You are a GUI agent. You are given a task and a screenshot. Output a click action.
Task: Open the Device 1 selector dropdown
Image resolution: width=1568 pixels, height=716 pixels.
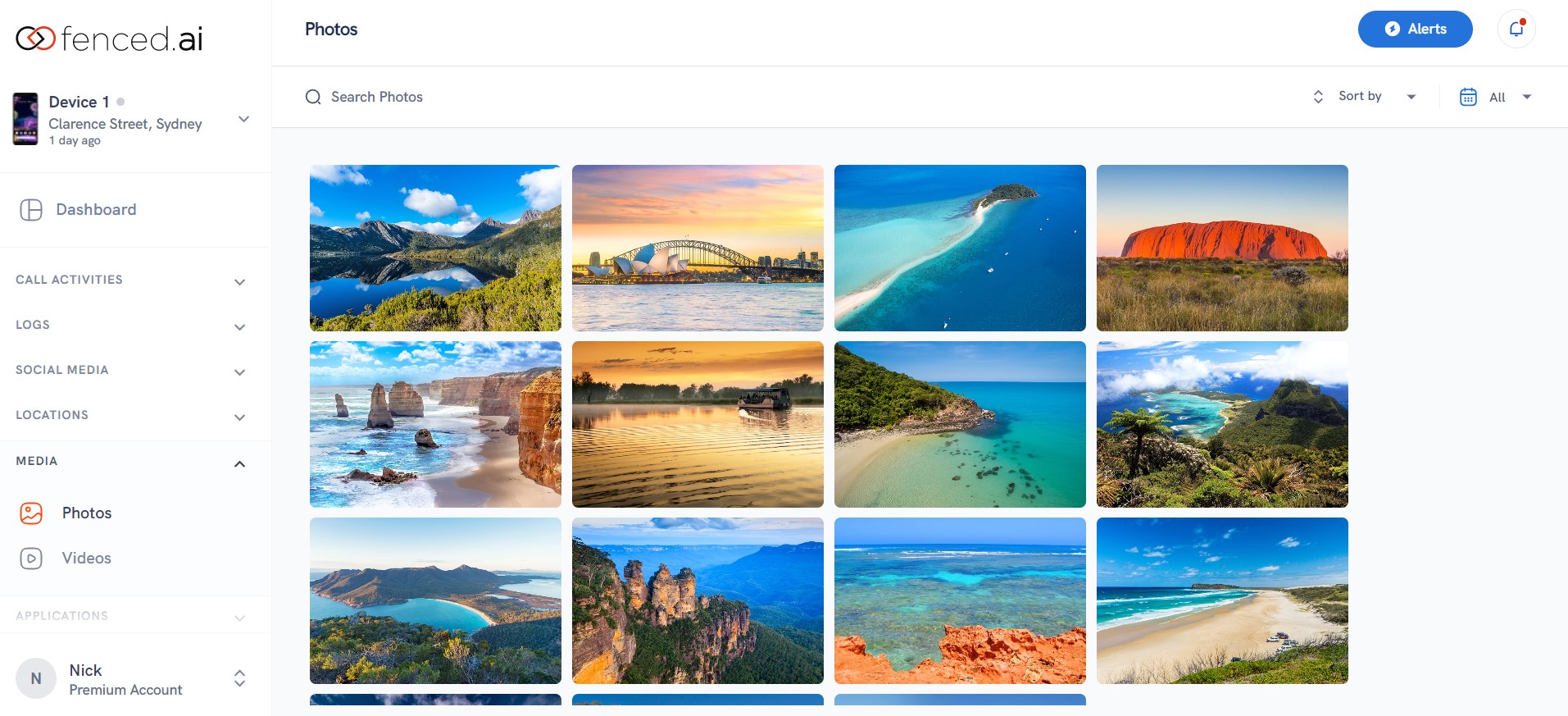pos(243,119)
